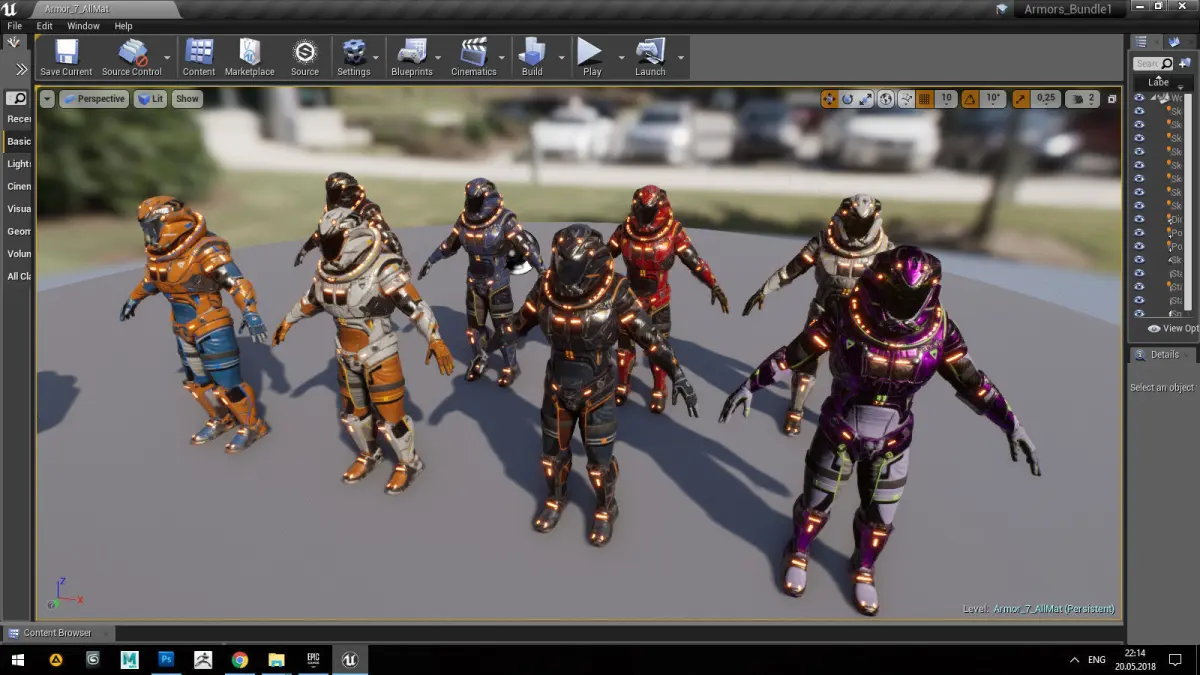Screen dimensions: 1200x675
Task: Open the Play options dropdown arrow
Action: [620, 58]
